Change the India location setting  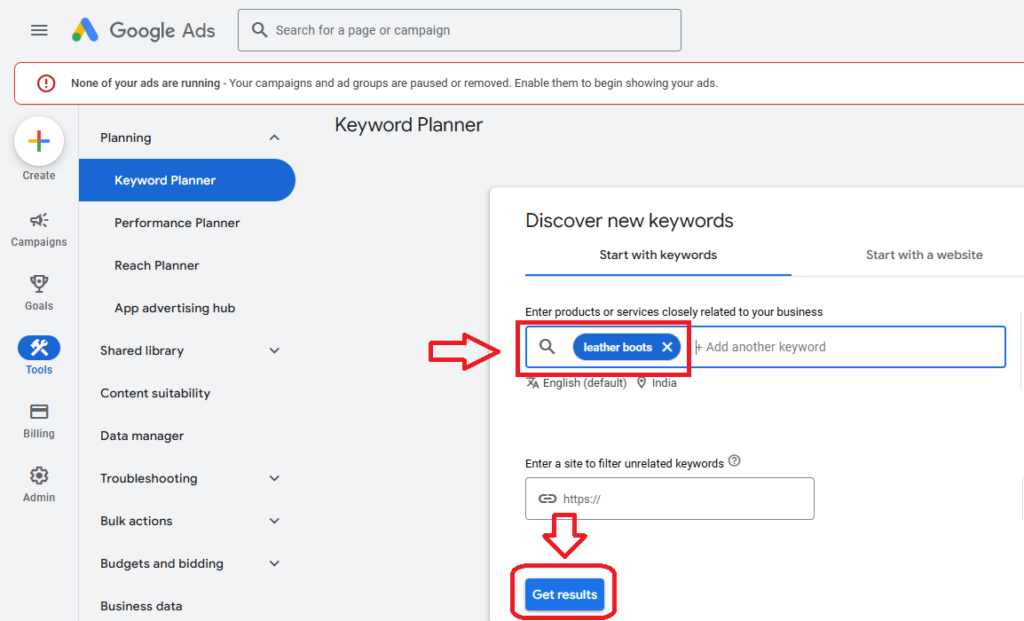point(657,383)
